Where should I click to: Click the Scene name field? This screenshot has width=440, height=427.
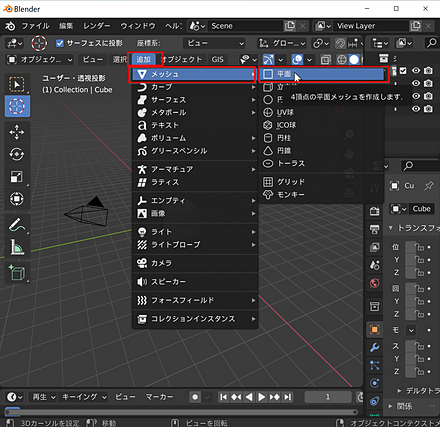tap(245, 26)
